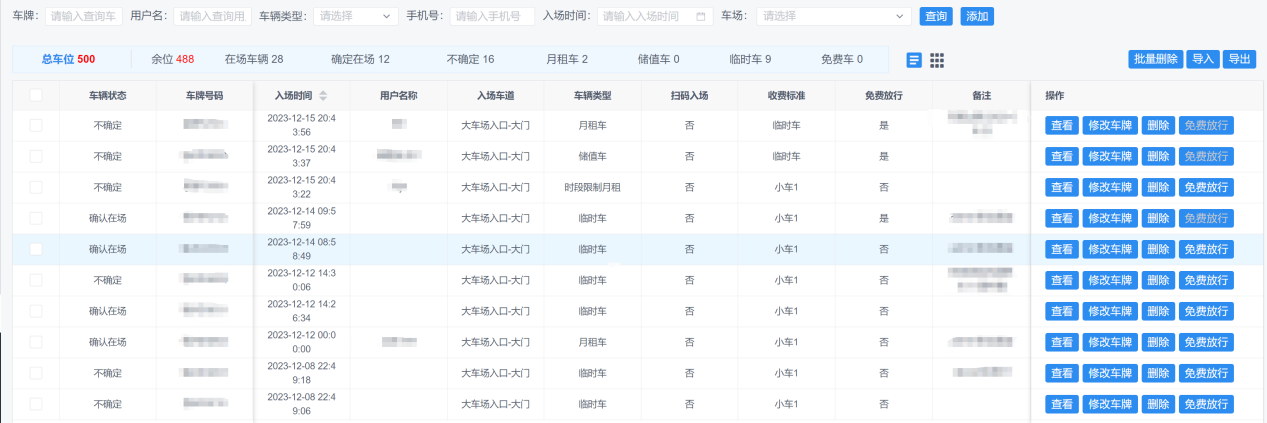
Task: Click the 导出 button
Action: pyautogui.click(x=1239, y=59)
